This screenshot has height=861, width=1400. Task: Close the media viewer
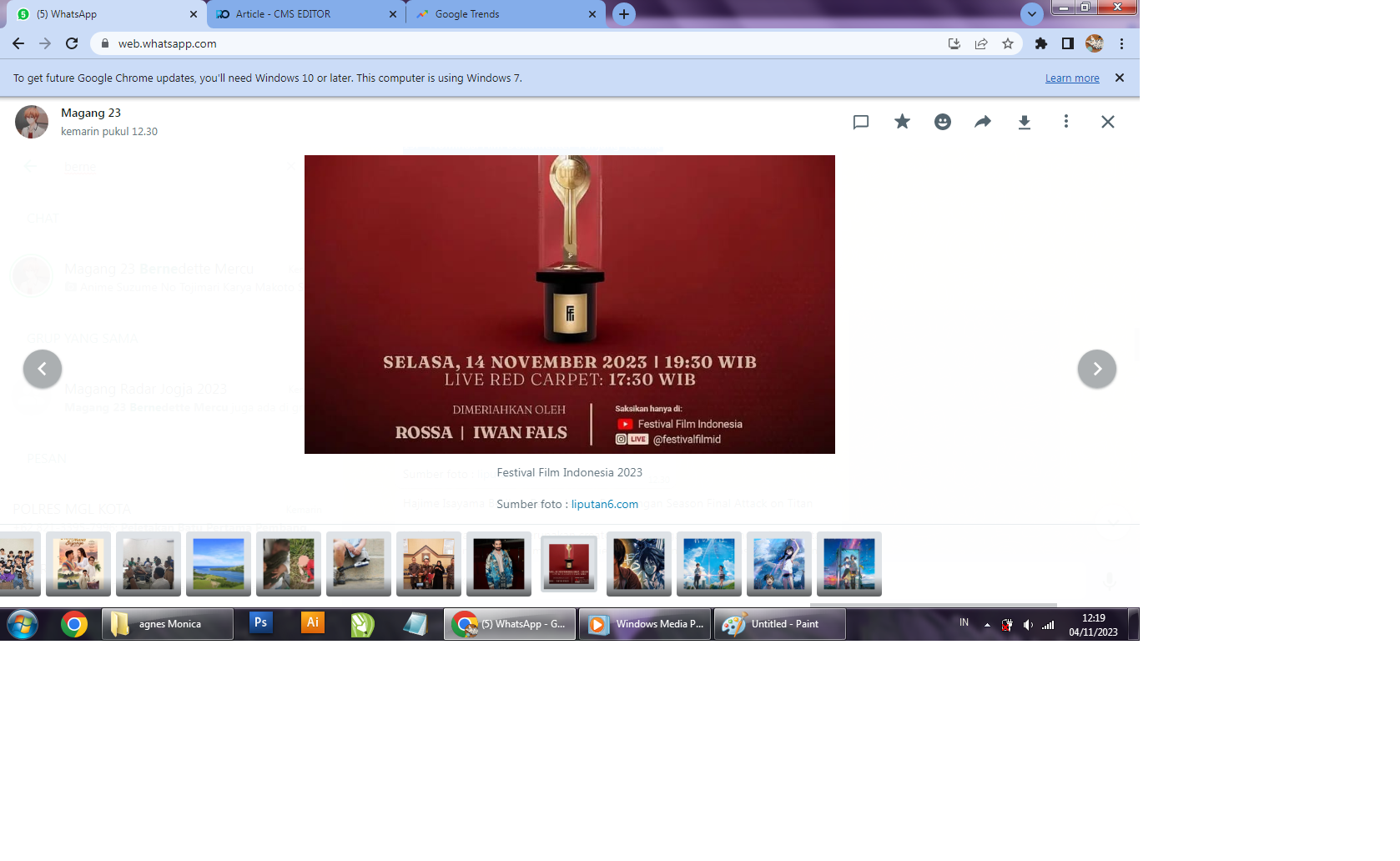(x=1107, y=122)
